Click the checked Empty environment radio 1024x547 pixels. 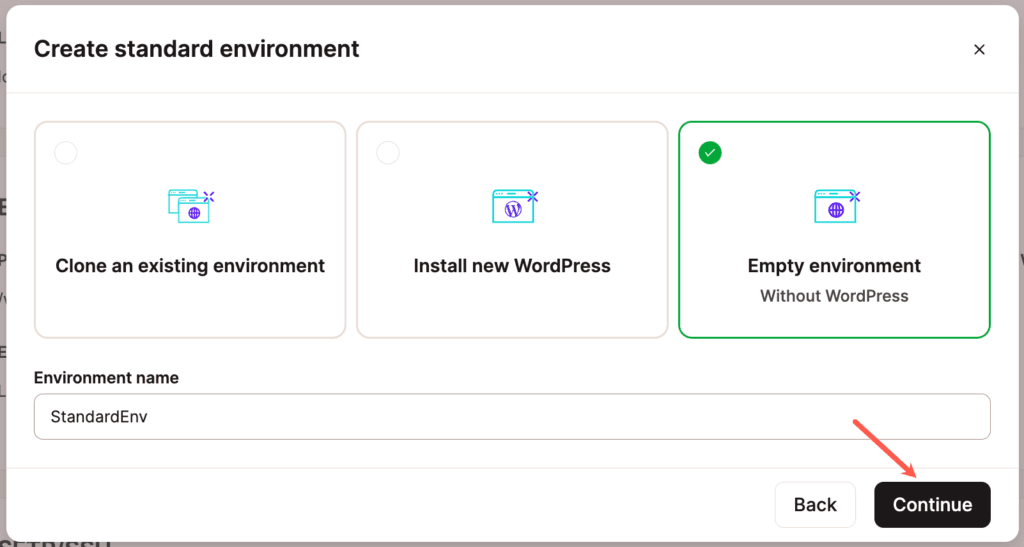pos(710,153)
